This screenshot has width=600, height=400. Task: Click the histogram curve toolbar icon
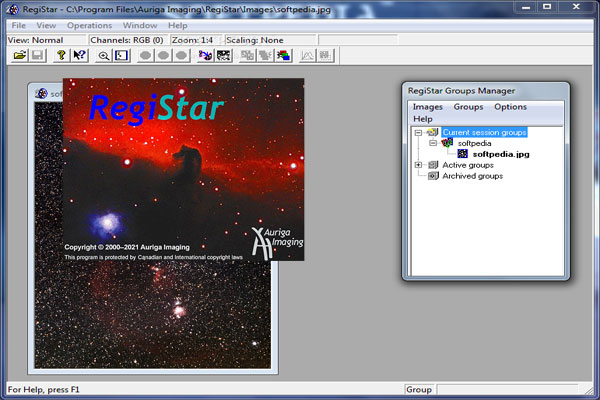[307, 56]
